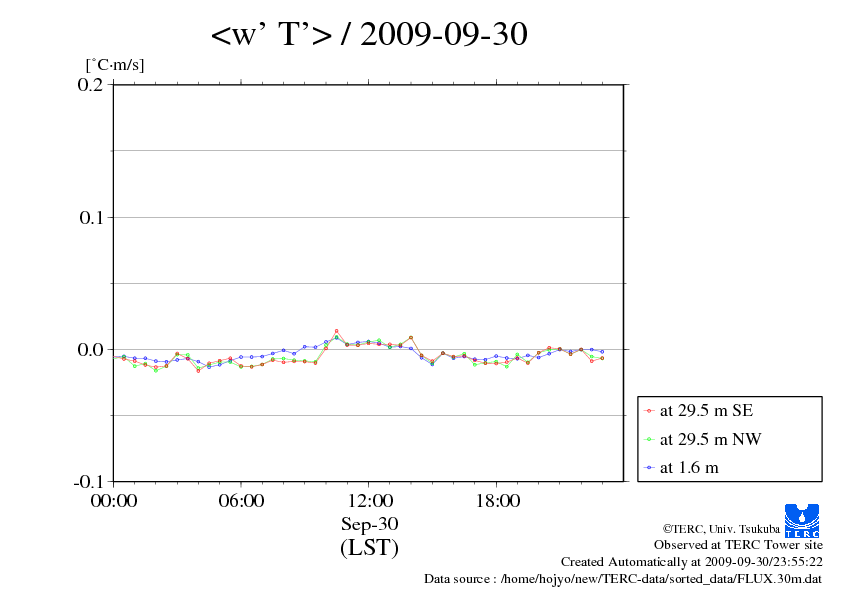Click the TERC logo icon

pos(802,521)
